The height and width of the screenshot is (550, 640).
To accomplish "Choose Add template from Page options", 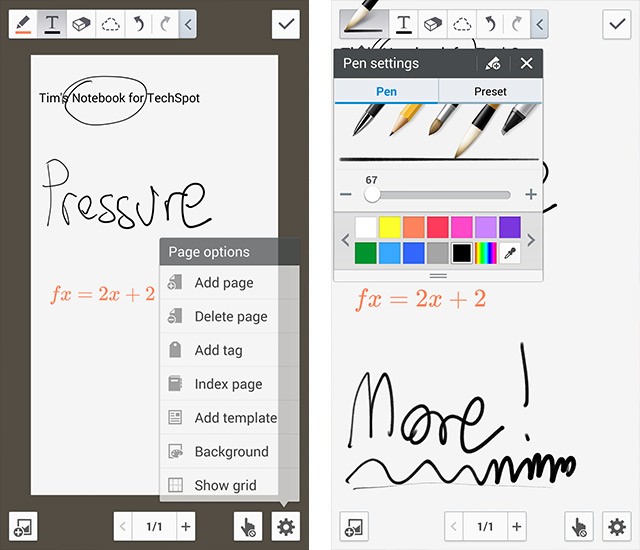I will point(235,418).
